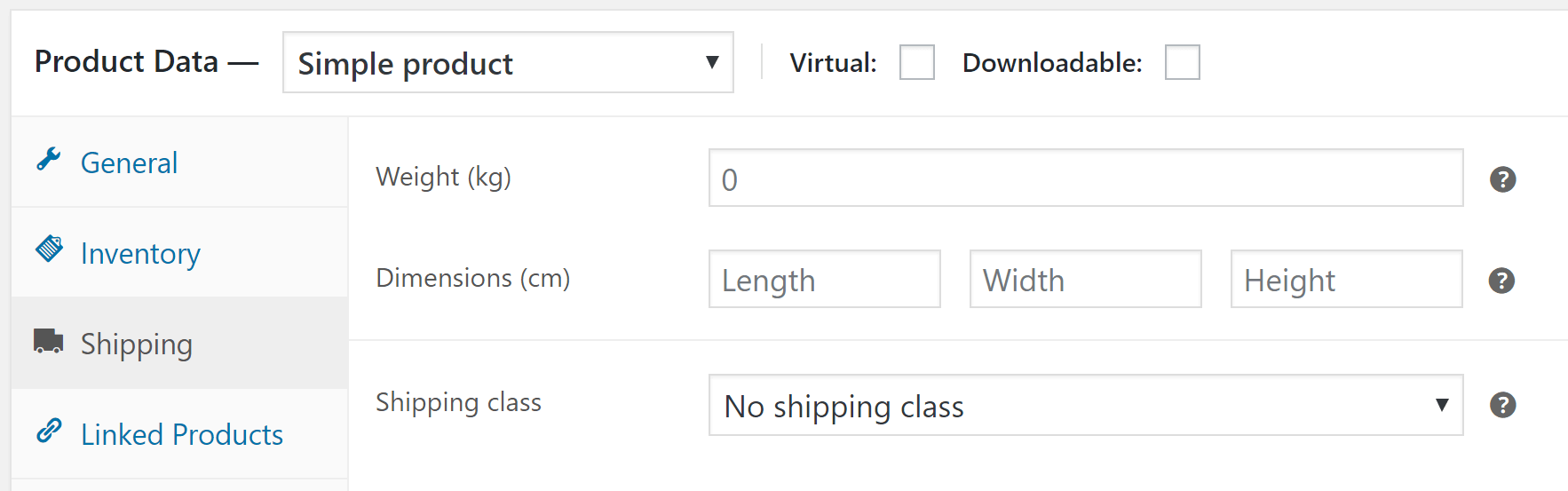Tick the Downloadable checkbox
1568x491 pixels.
click(1183, 62)
